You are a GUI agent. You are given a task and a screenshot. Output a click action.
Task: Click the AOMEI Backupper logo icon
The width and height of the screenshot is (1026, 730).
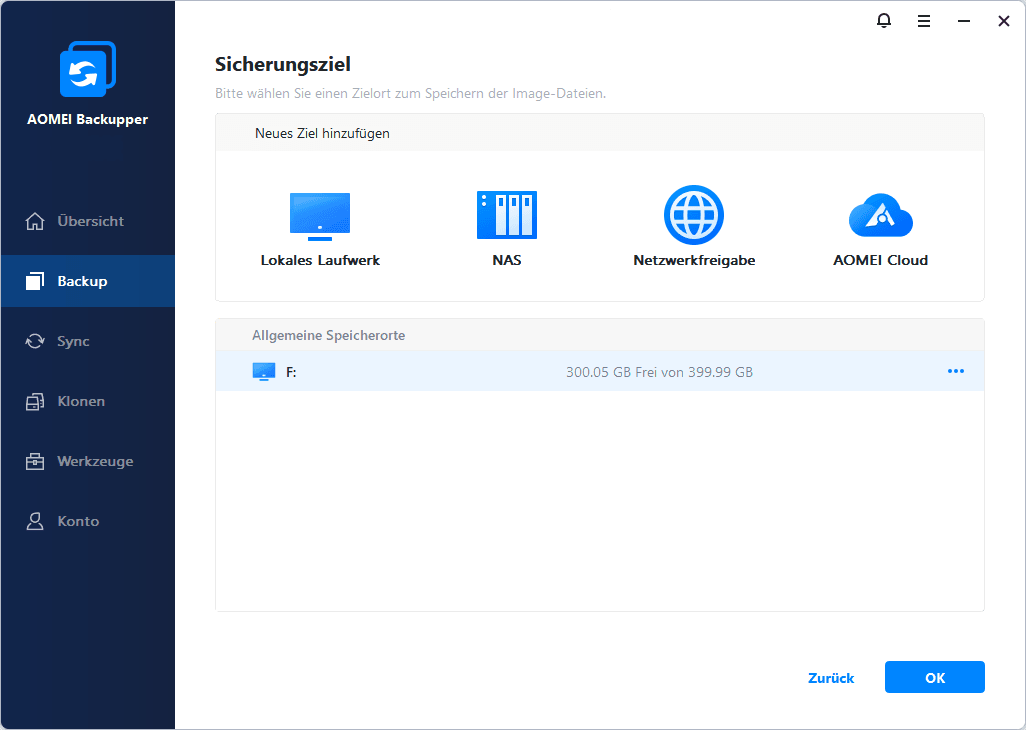tap(88, 69)
